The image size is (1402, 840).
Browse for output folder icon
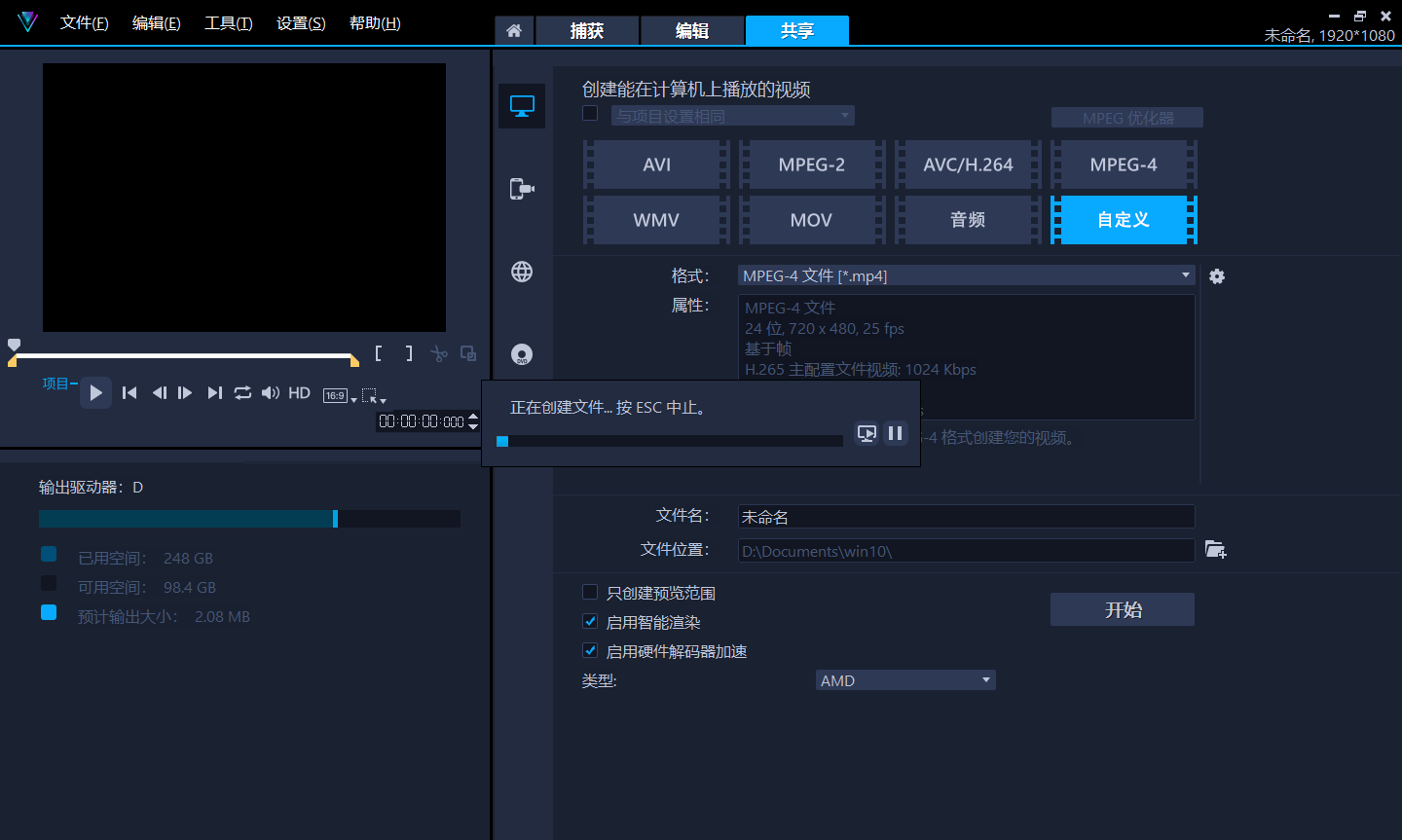click(x=1215, y=550)
